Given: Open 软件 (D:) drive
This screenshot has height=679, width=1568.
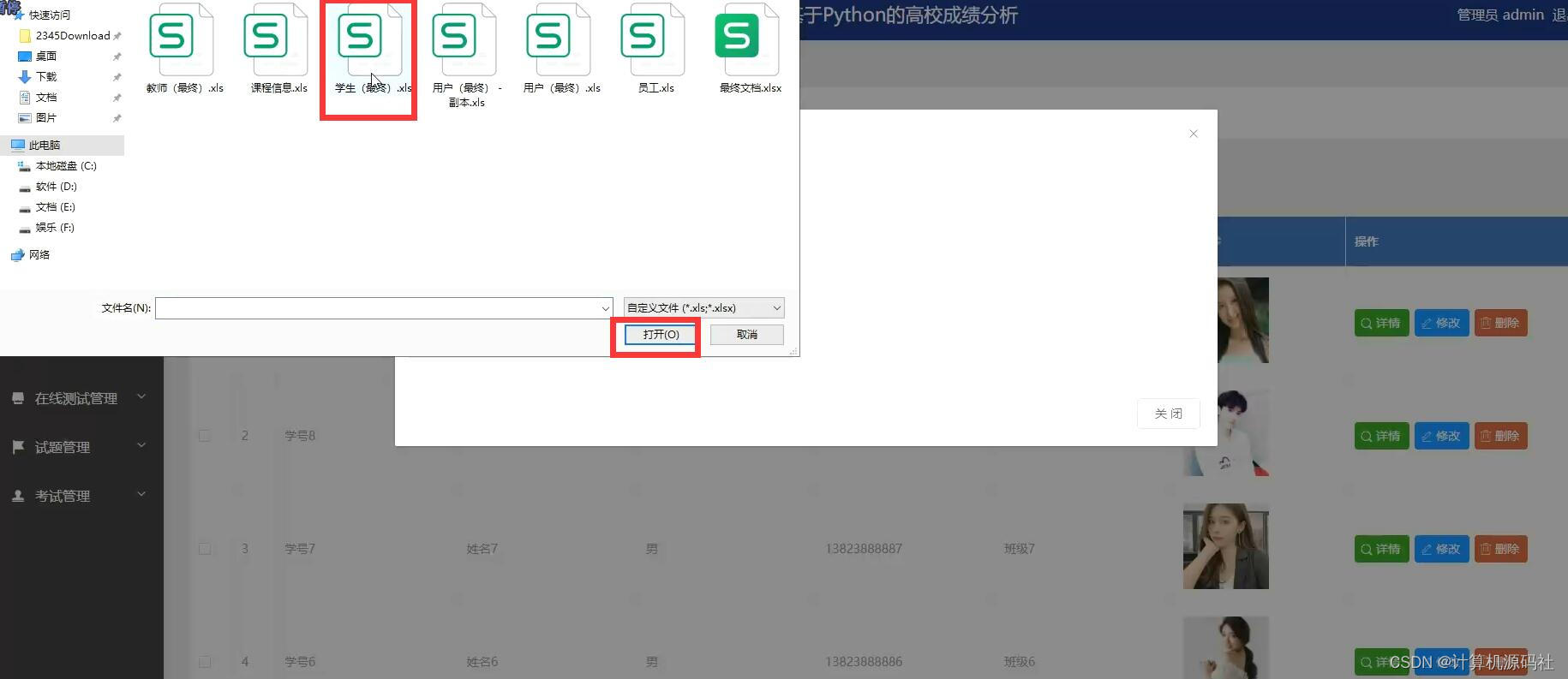Looking at the screenshot, I should click(57, 186).
